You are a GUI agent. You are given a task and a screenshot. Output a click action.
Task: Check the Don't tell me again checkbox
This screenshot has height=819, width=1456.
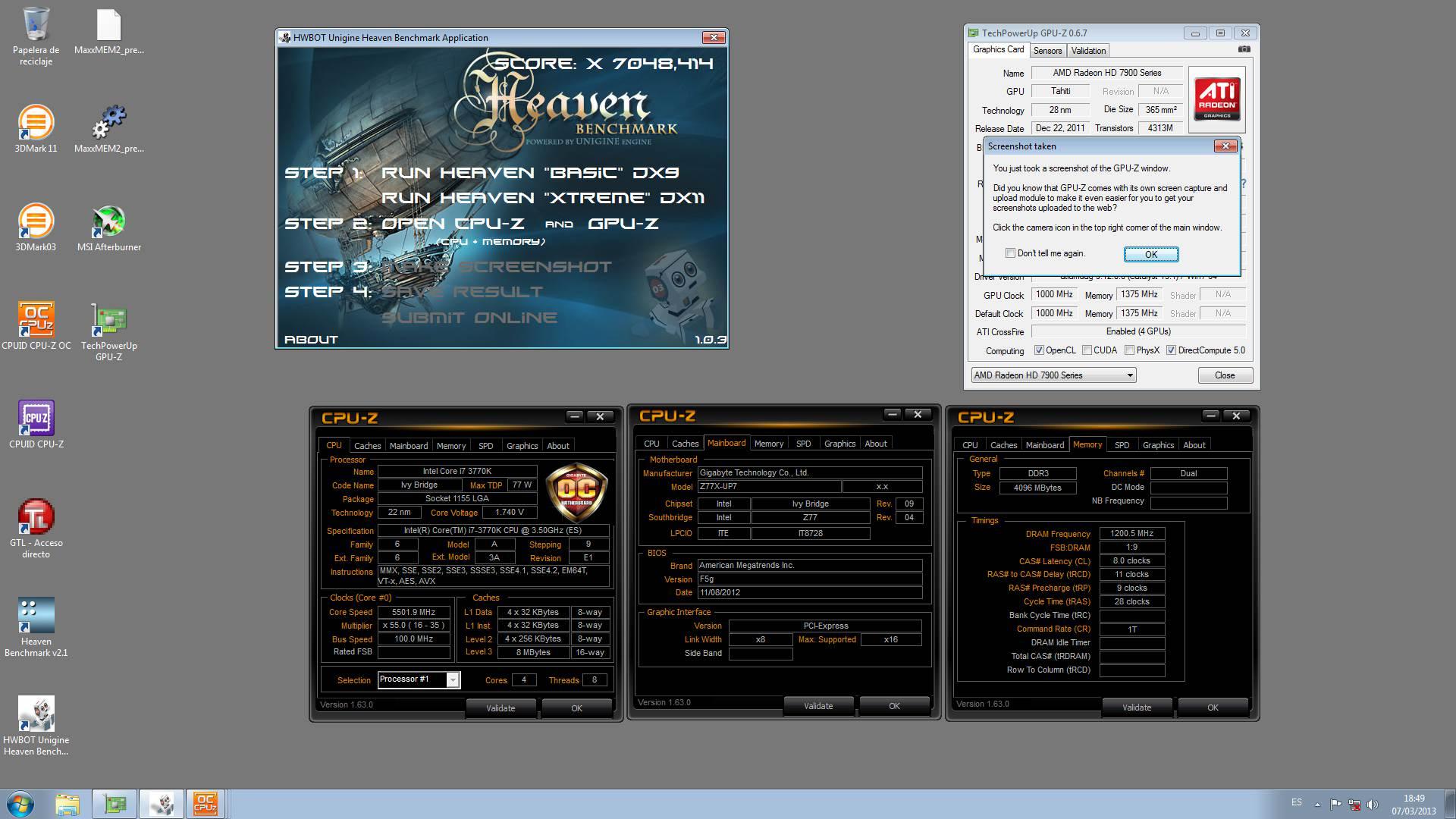coord(1010,253)
